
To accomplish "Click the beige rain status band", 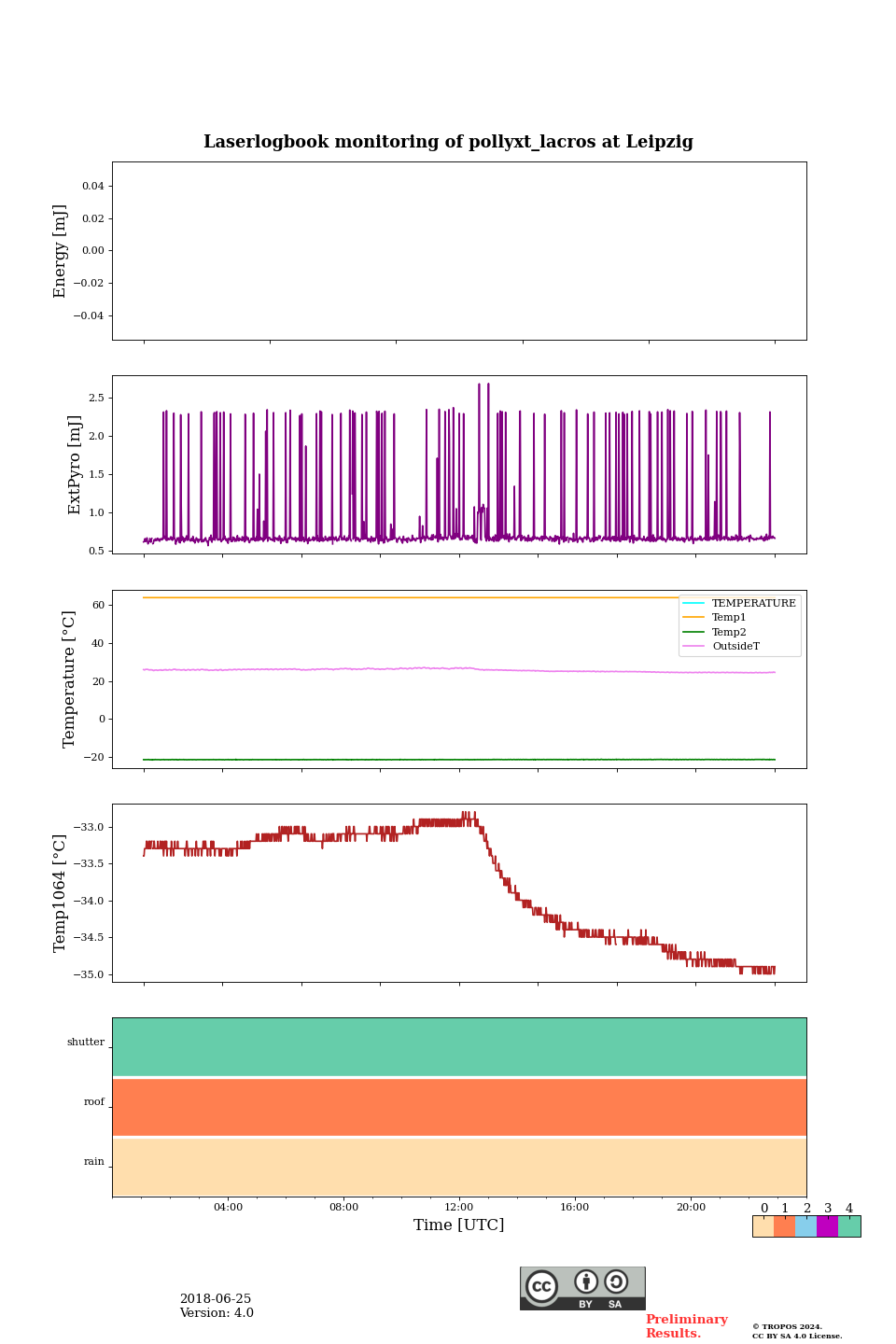I will [459, 1167].
